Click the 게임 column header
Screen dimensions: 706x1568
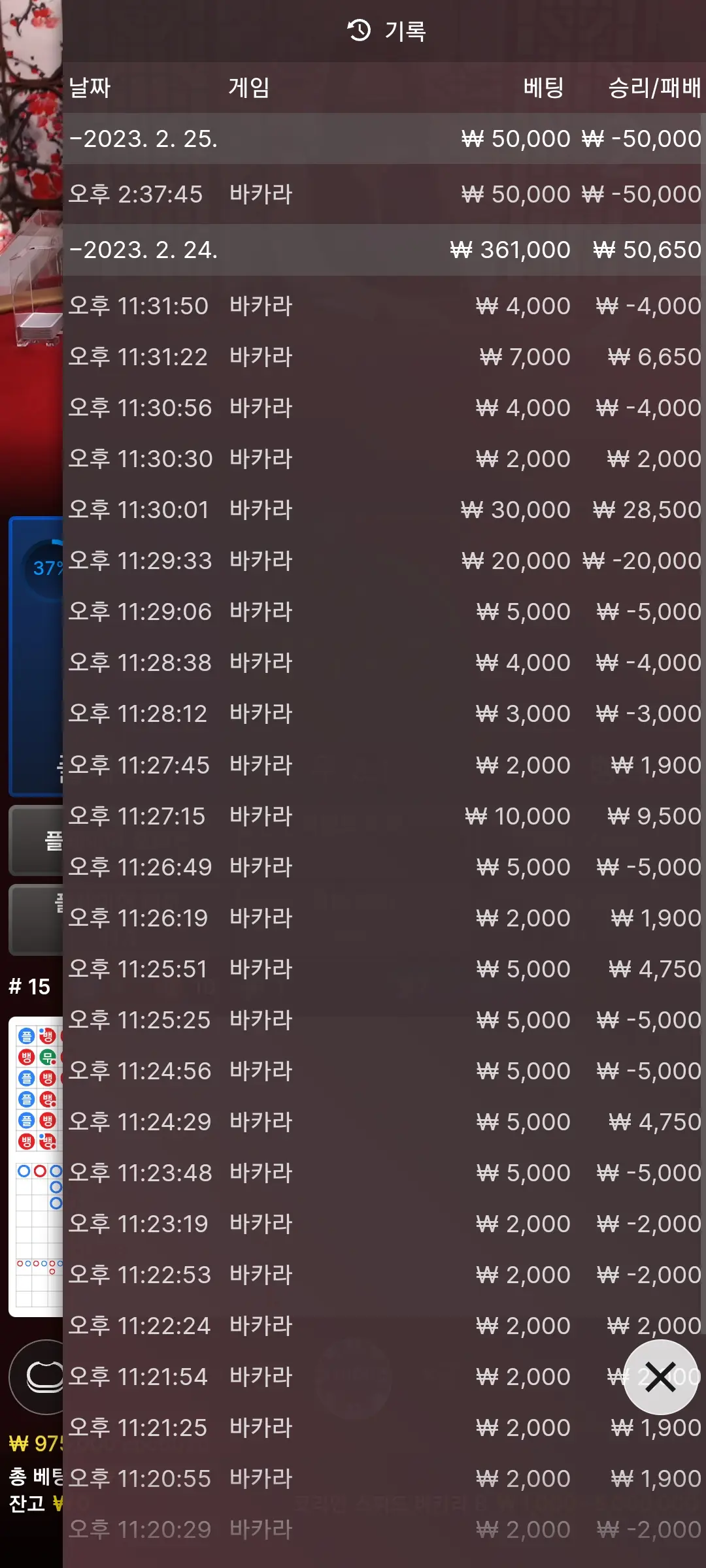[249, 87]
